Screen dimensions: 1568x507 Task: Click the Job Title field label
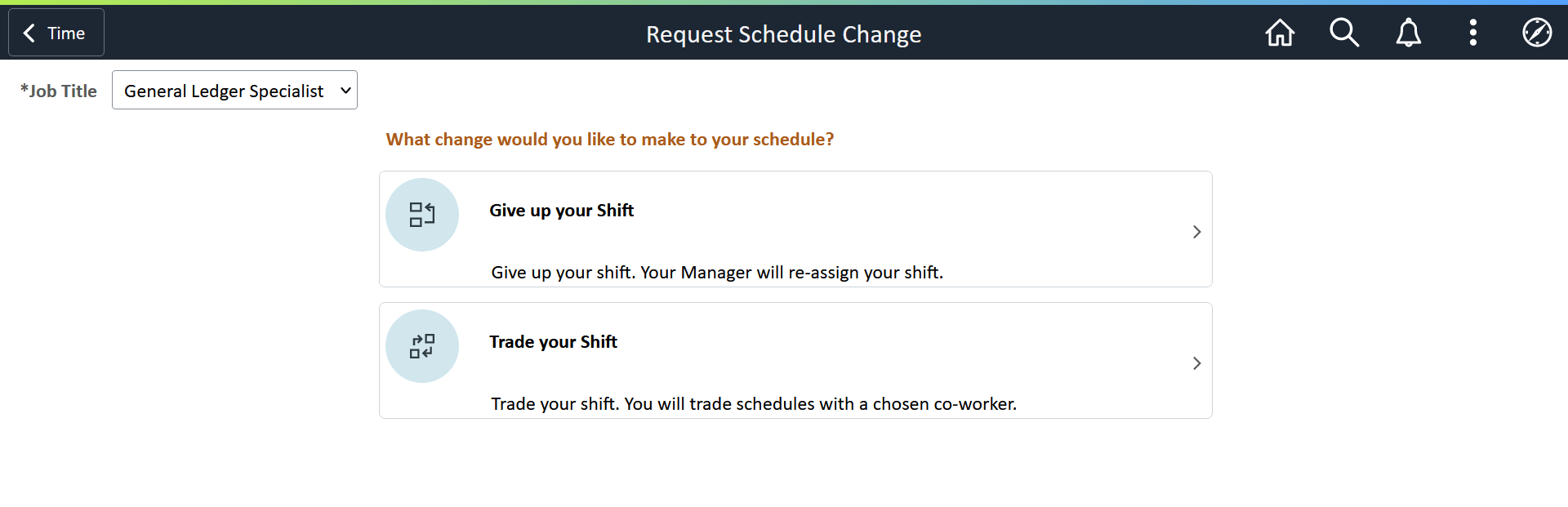click(x=58, y=91)
